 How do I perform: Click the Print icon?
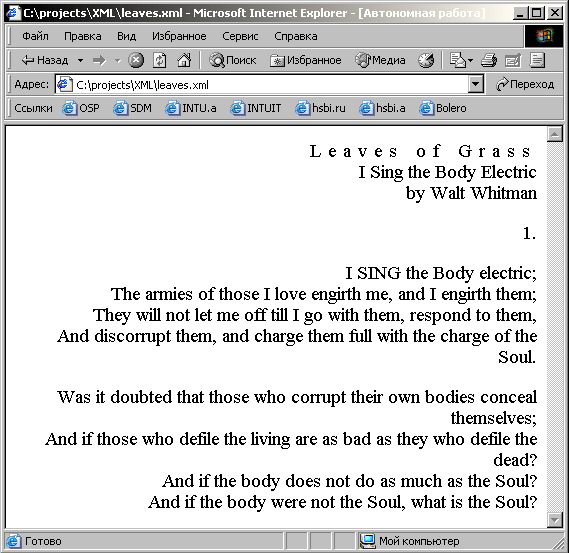489,60
